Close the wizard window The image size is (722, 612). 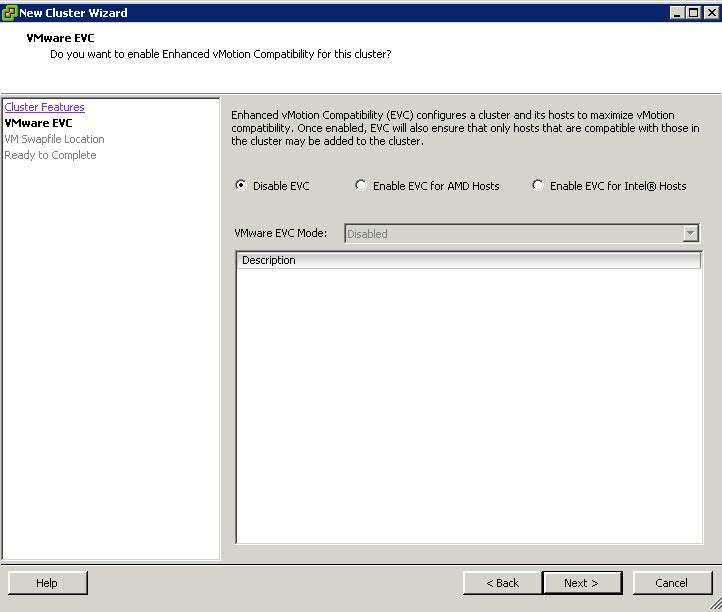711,13
